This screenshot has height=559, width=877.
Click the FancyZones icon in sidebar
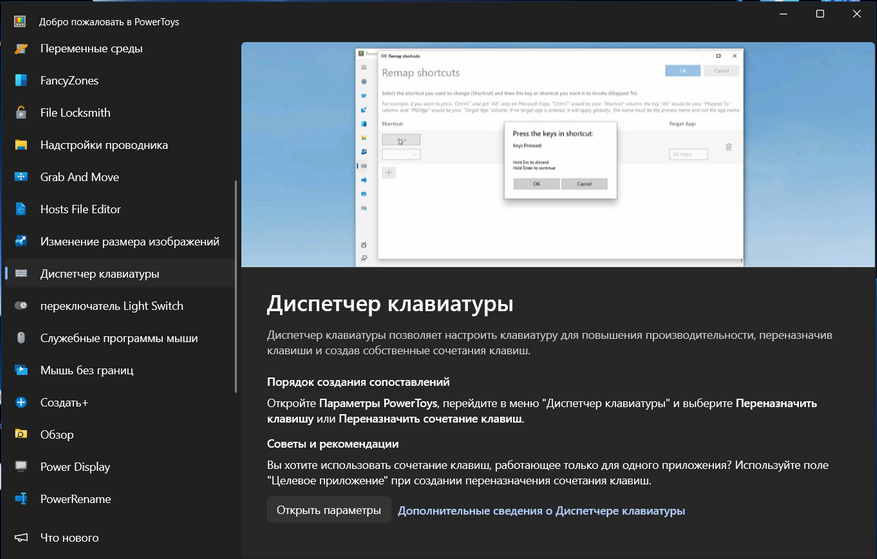(21, 81)
